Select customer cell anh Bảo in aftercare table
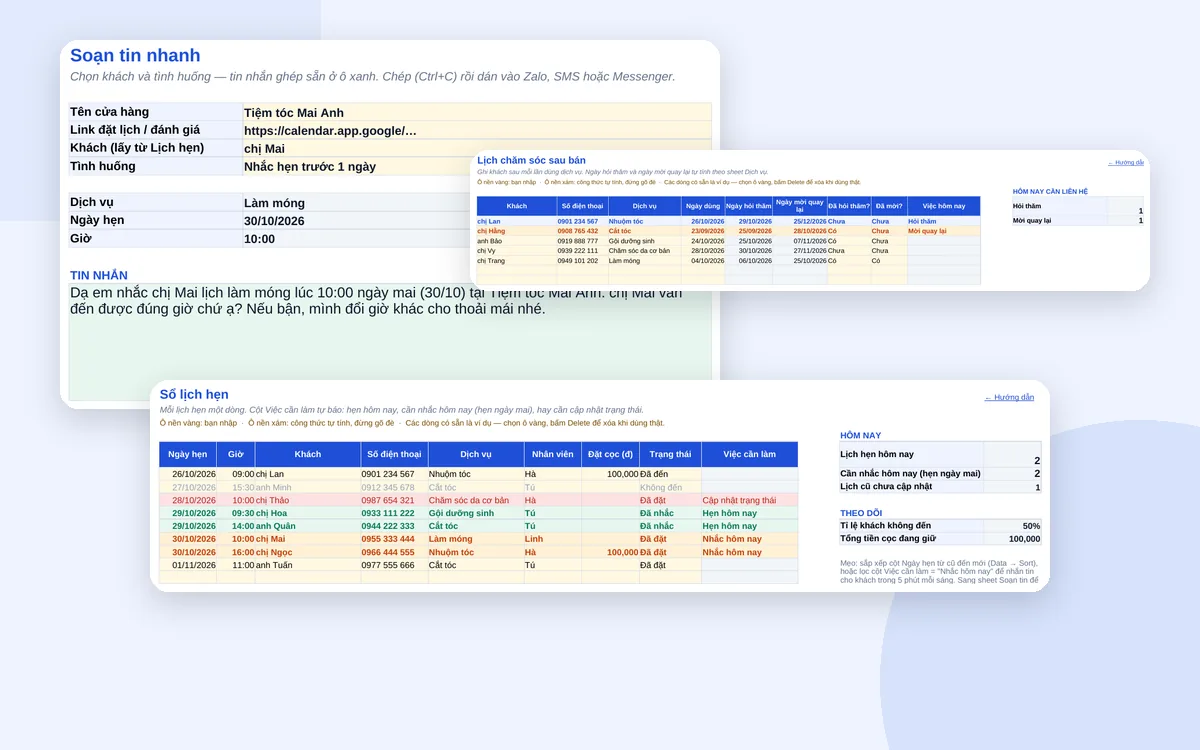The width and height of the screenshot is (1200, 750). [516, 241]
